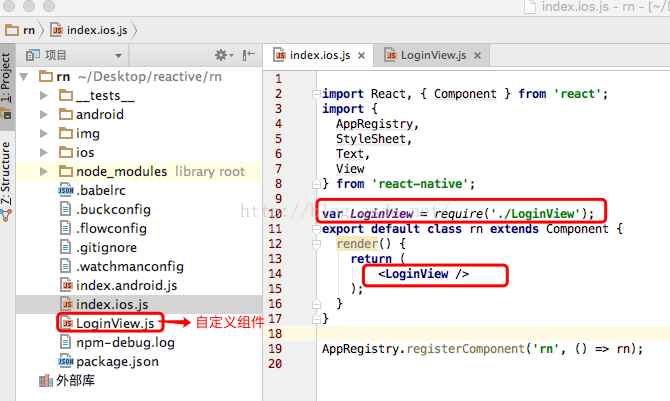
Task: Select index.ios.js in project tree
Action: (112, 304)
